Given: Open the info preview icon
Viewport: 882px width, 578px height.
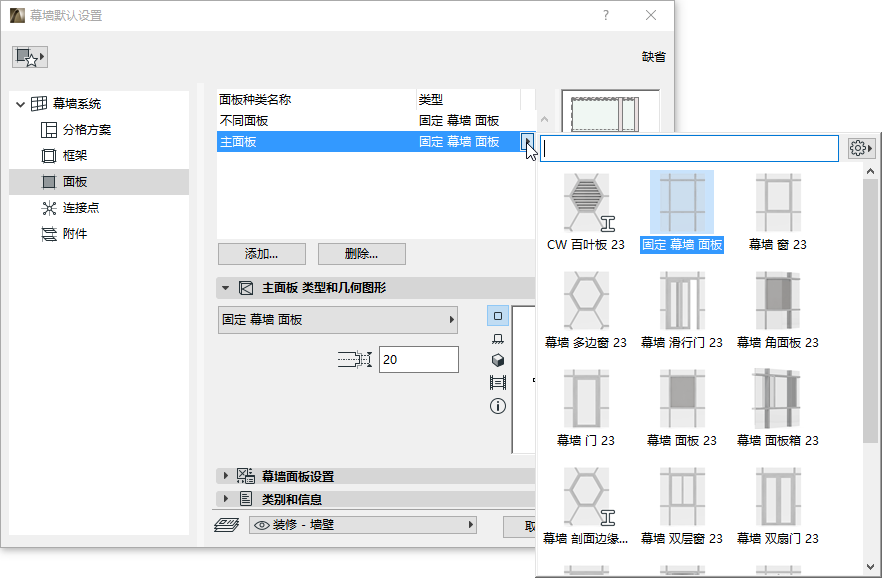Looking at the screenshot, I should (498, 406).
